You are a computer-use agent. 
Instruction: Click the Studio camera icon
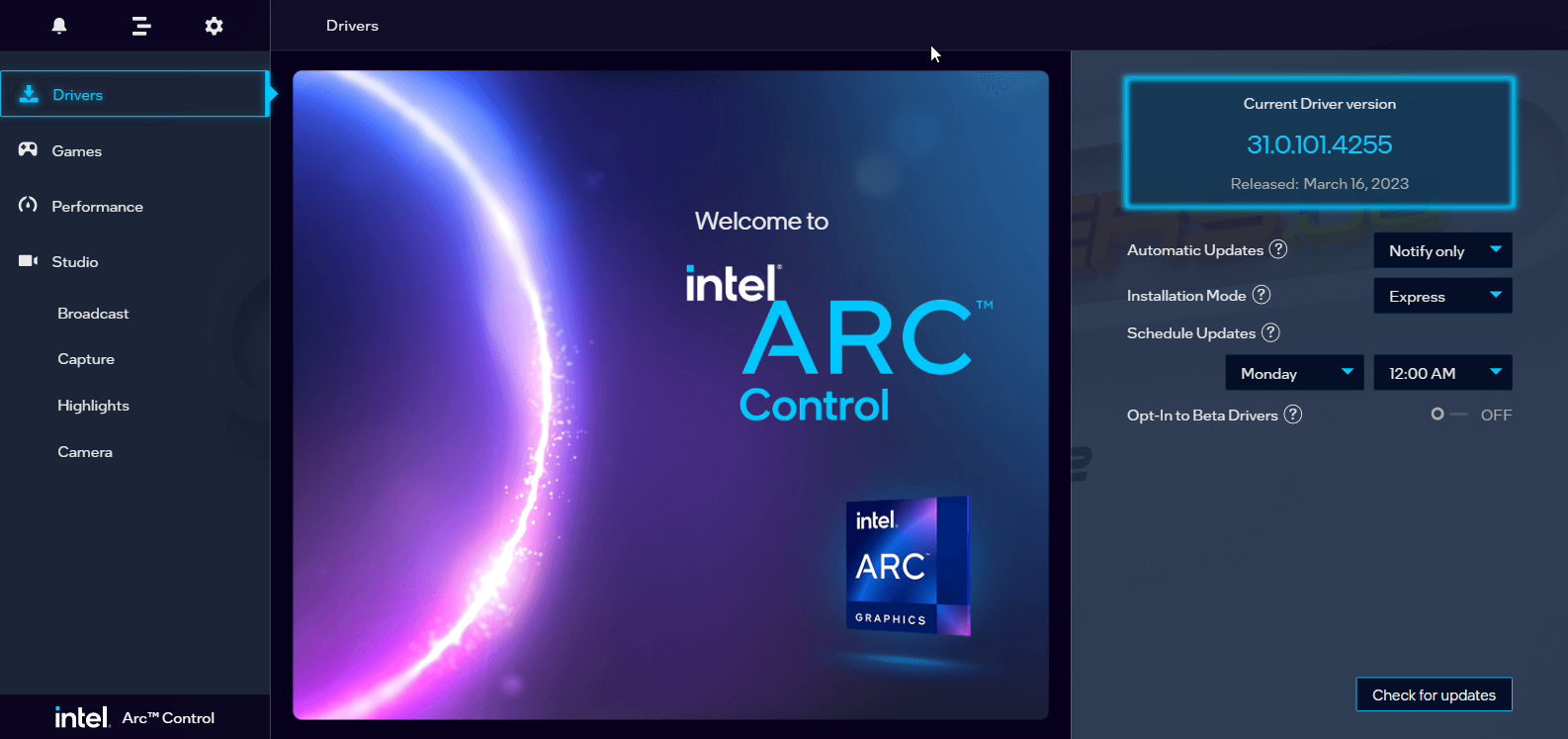click(x=28, y=261)
